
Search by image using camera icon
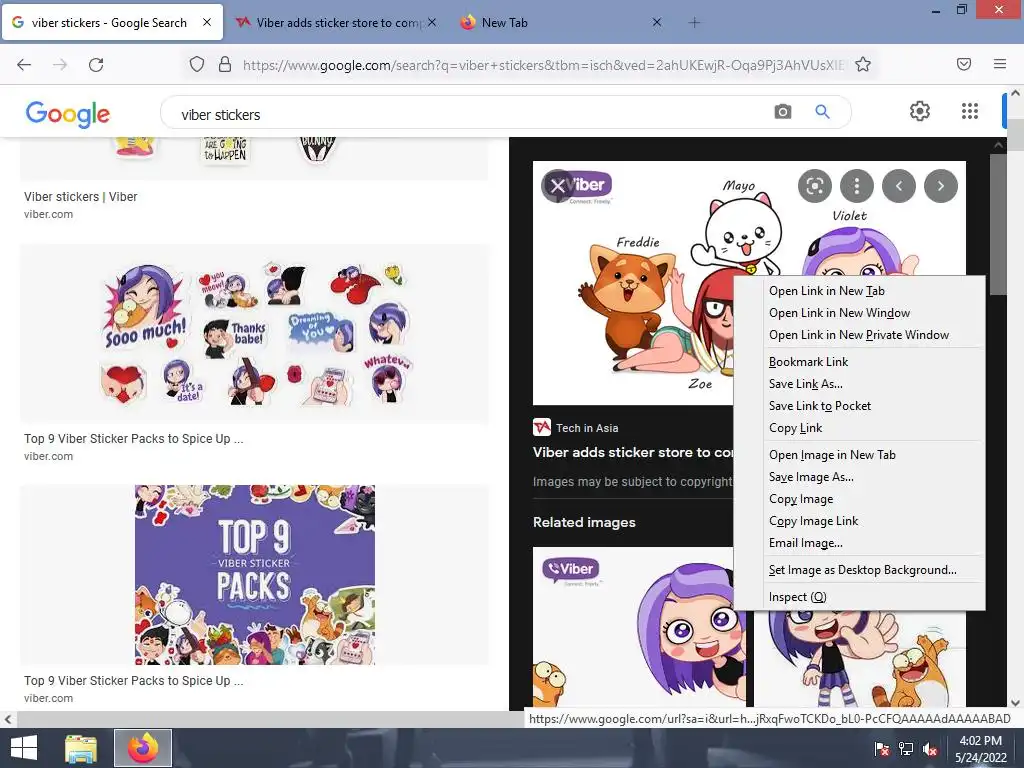pos(782,112)
